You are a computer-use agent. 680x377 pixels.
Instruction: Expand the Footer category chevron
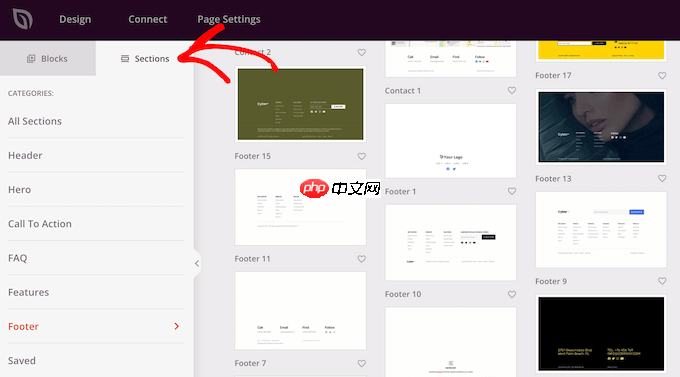click(x=176, y=326)
